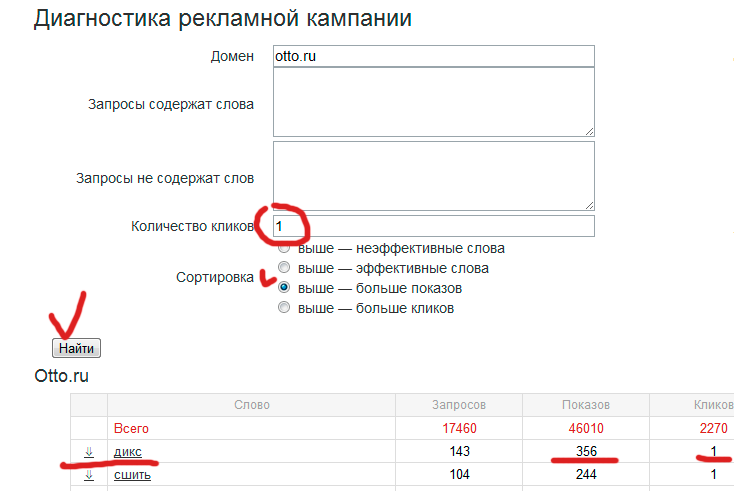Viewport: 734px width, 491px height.
Task: Click the 'Всего' total row label
Action: pyautogui.click(x=131, y=428)
